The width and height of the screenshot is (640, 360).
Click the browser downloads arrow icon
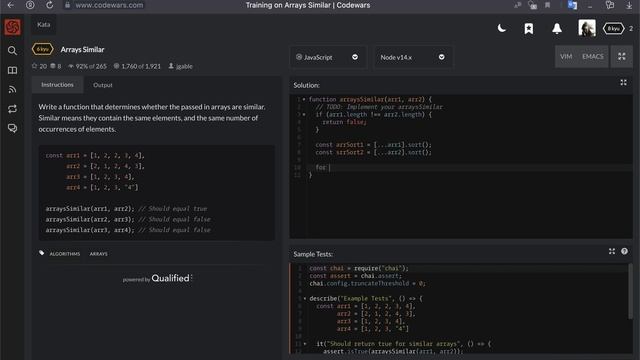629,5
